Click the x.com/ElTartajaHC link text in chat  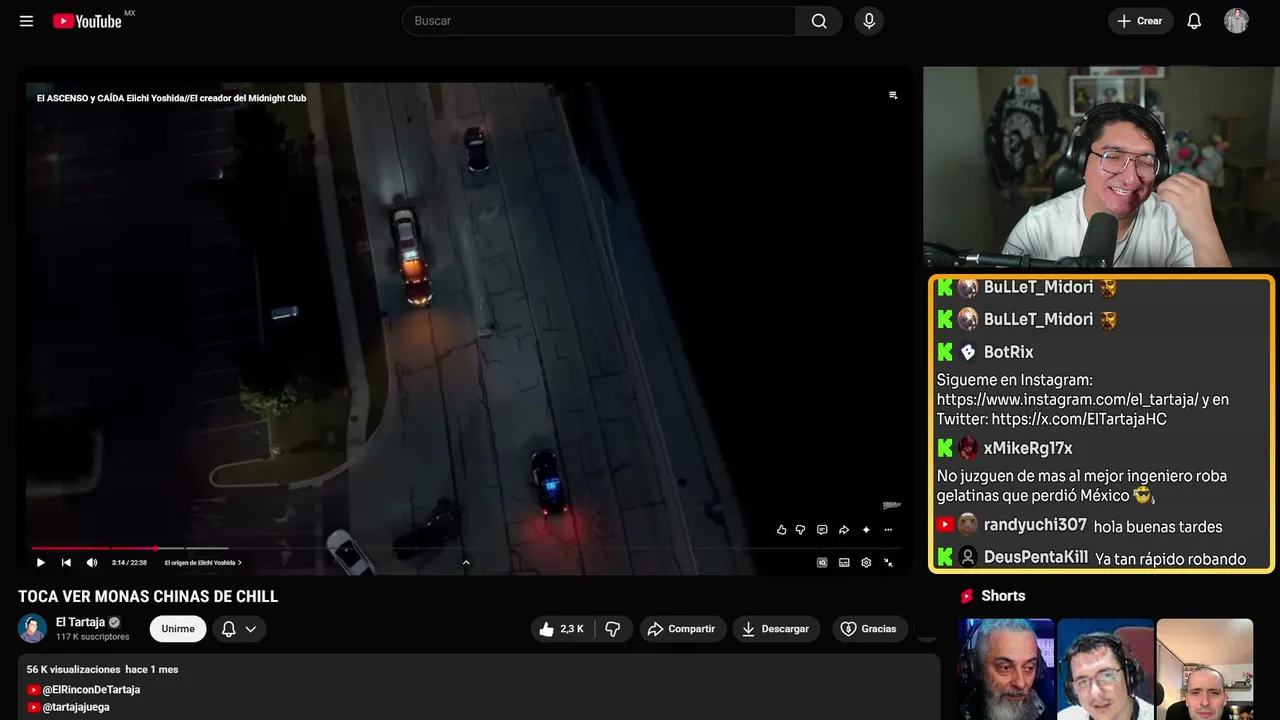pos(1079,419)
